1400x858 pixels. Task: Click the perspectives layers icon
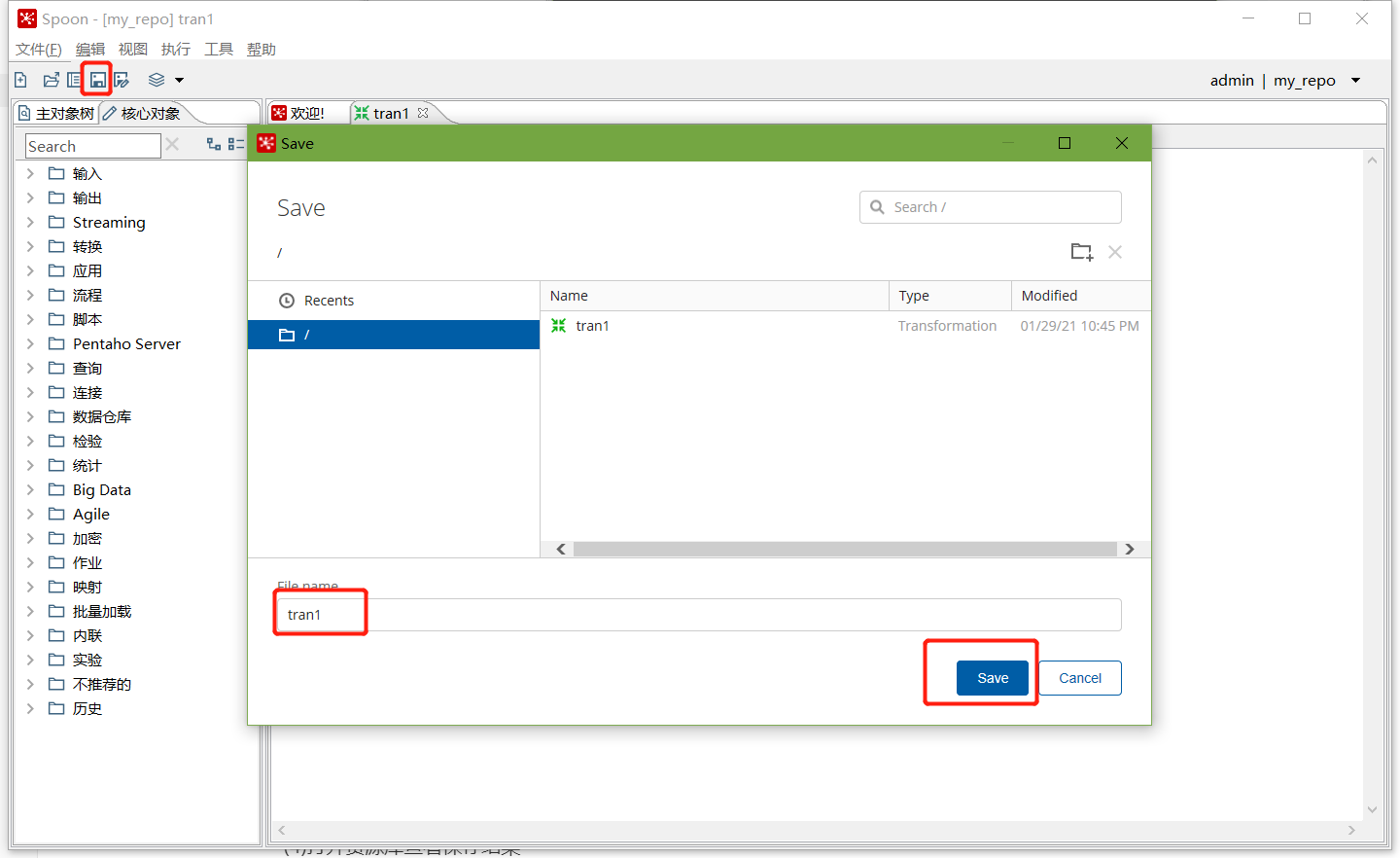[157, 80]
